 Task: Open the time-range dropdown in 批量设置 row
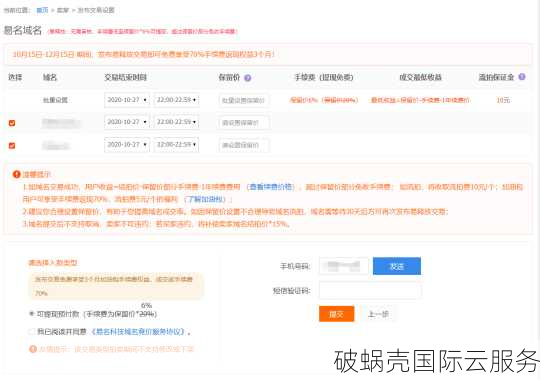pyautogui.click(x=176, y=100)
